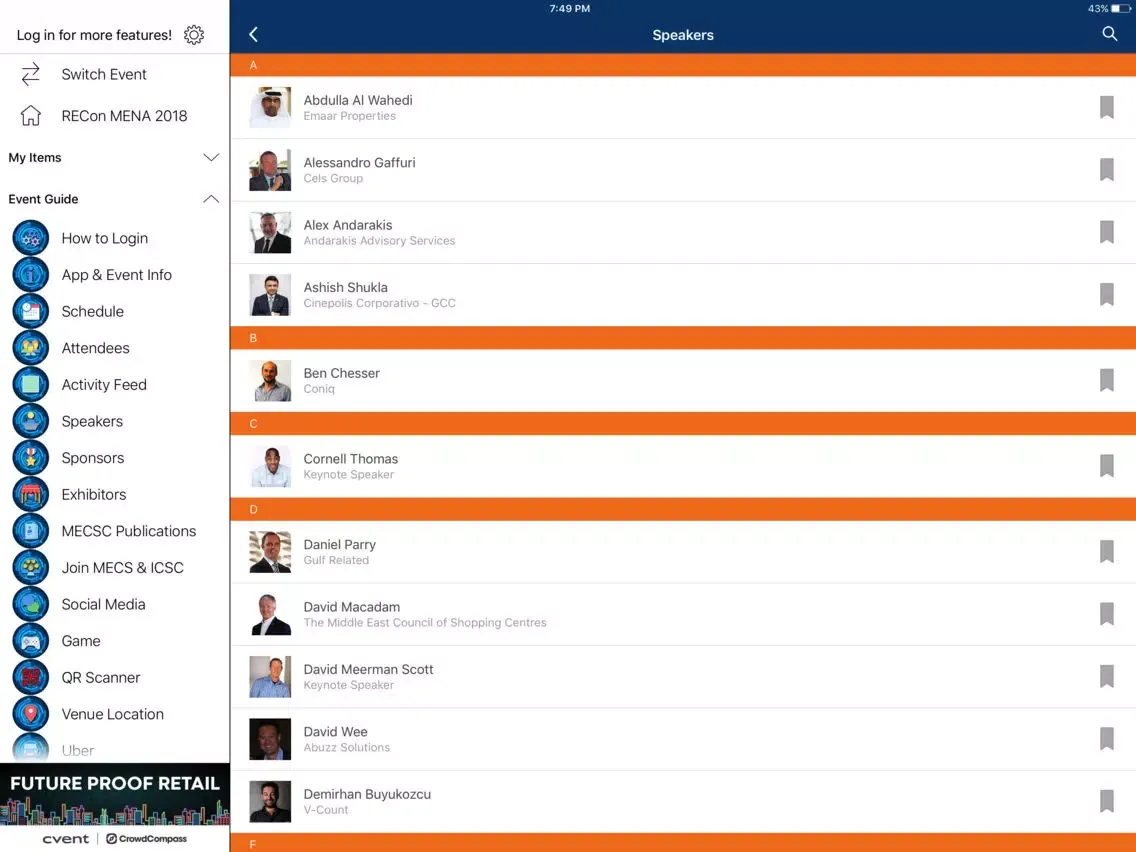Open Attendees from the Event Guide
This screenshot has width=1136, height=852.
[x=96, y=348]
